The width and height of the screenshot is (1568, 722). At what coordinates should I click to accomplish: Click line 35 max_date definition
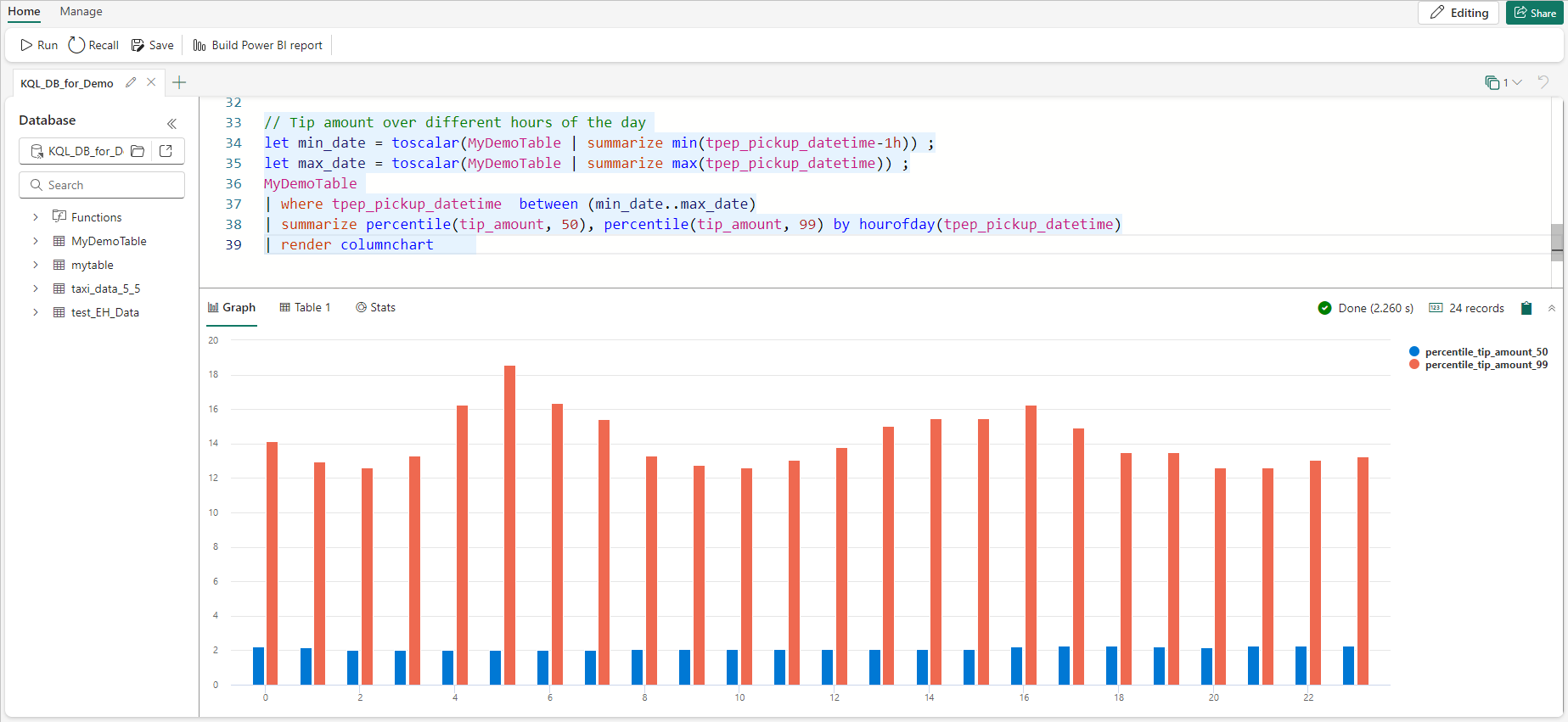[587, 163]
